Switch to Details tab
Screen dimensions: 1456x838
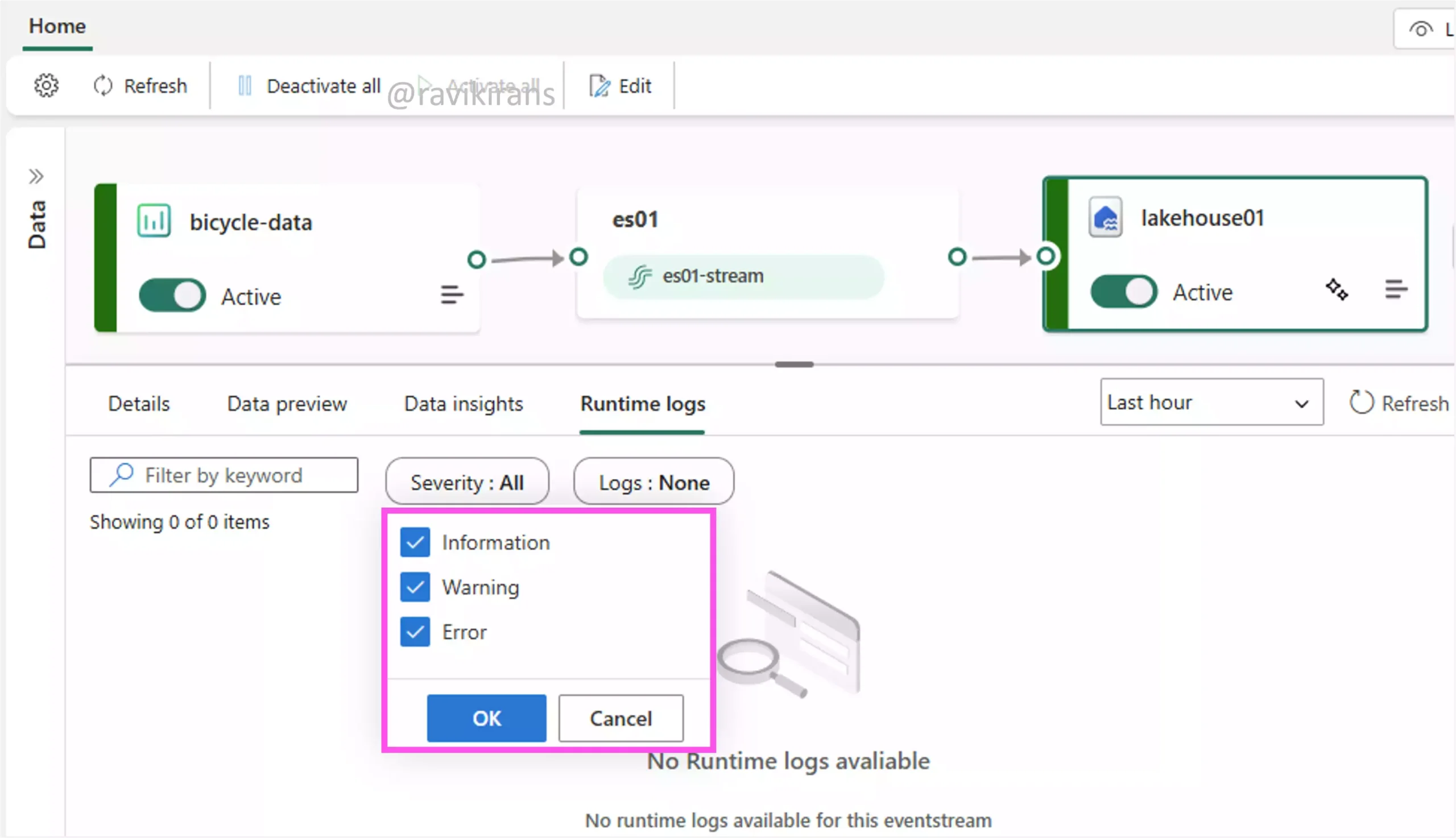[139, 404]
